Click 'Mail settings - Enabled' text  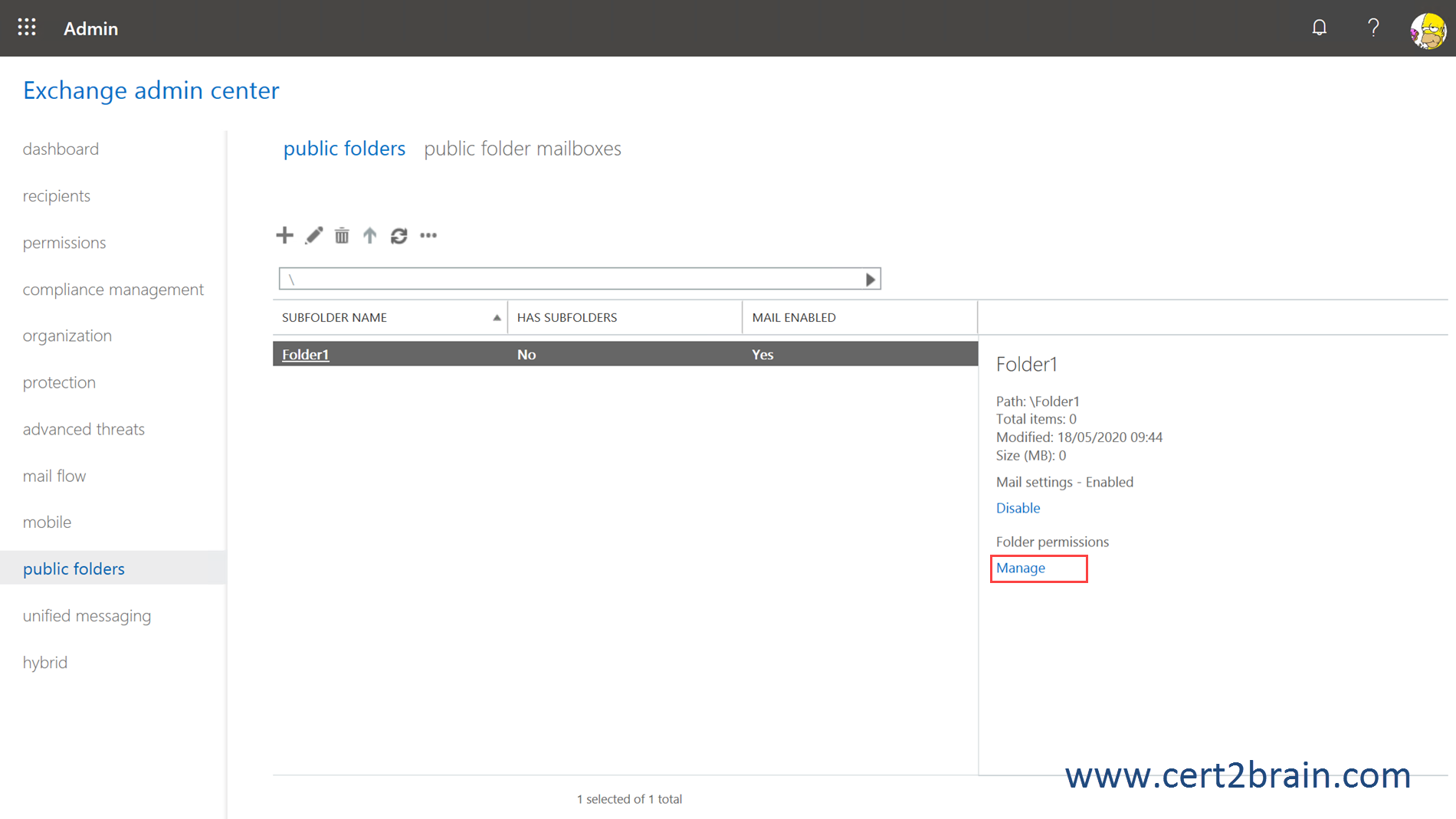pos(1064,482)
